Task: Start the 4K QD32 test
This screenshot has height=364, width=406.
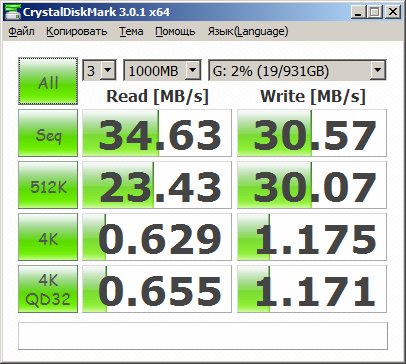Action: 48,289
